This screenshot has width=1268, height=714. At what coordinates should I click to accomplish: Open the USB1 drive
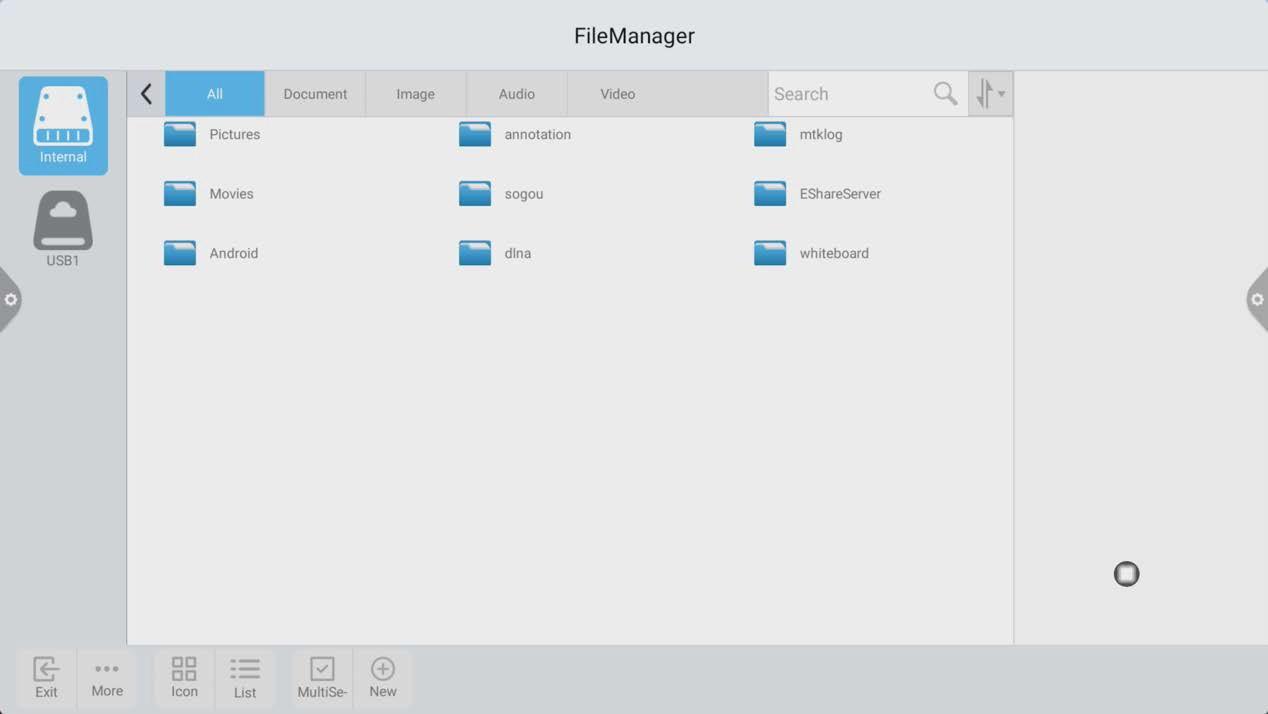[x=63, y=229]
